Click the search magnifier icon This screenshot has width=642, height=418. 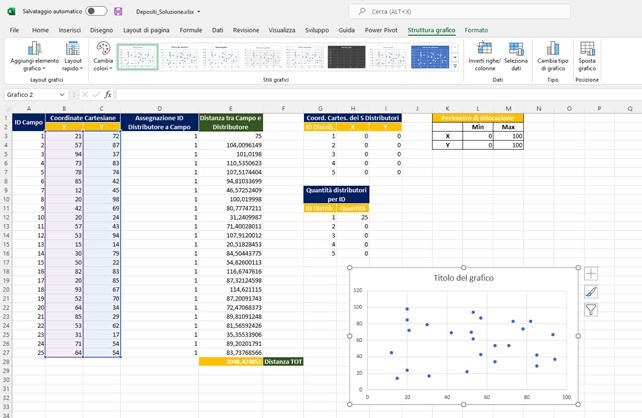(362, 11)
